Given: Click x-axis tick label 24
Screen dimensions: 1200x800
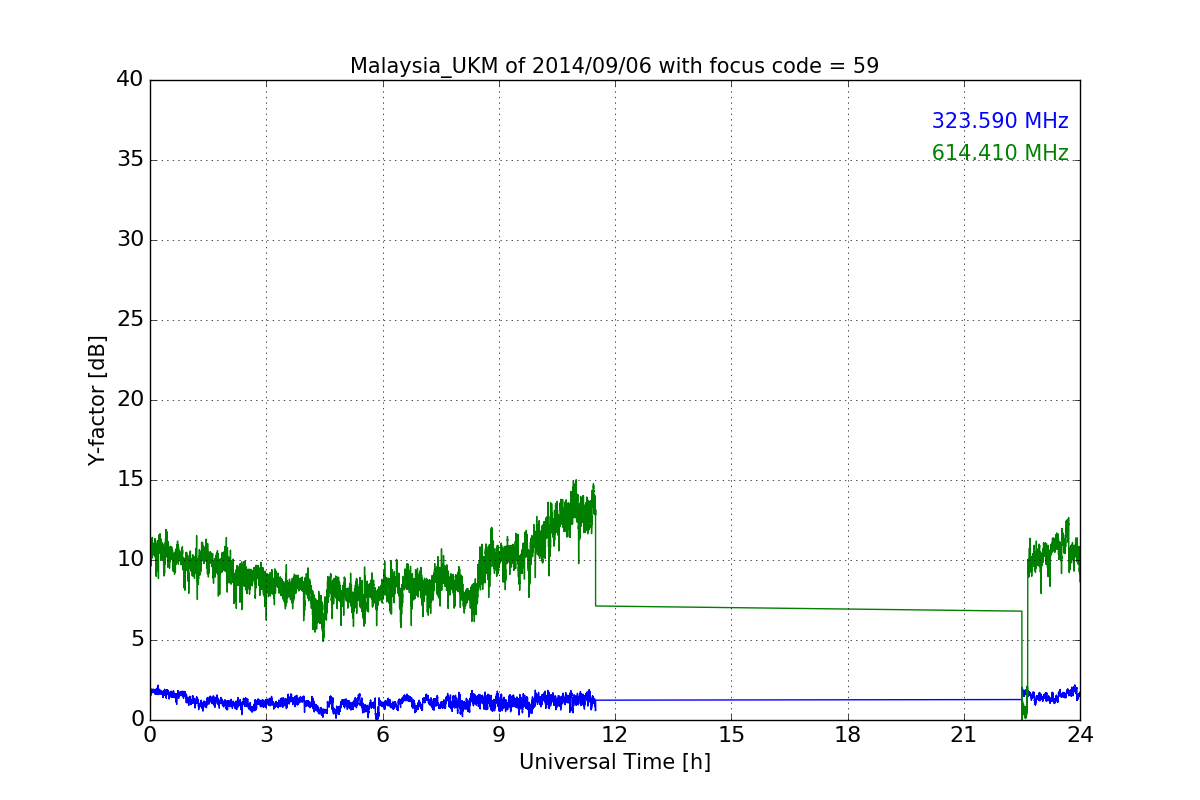Looking at the screenshot, I should coord(1080,735).
